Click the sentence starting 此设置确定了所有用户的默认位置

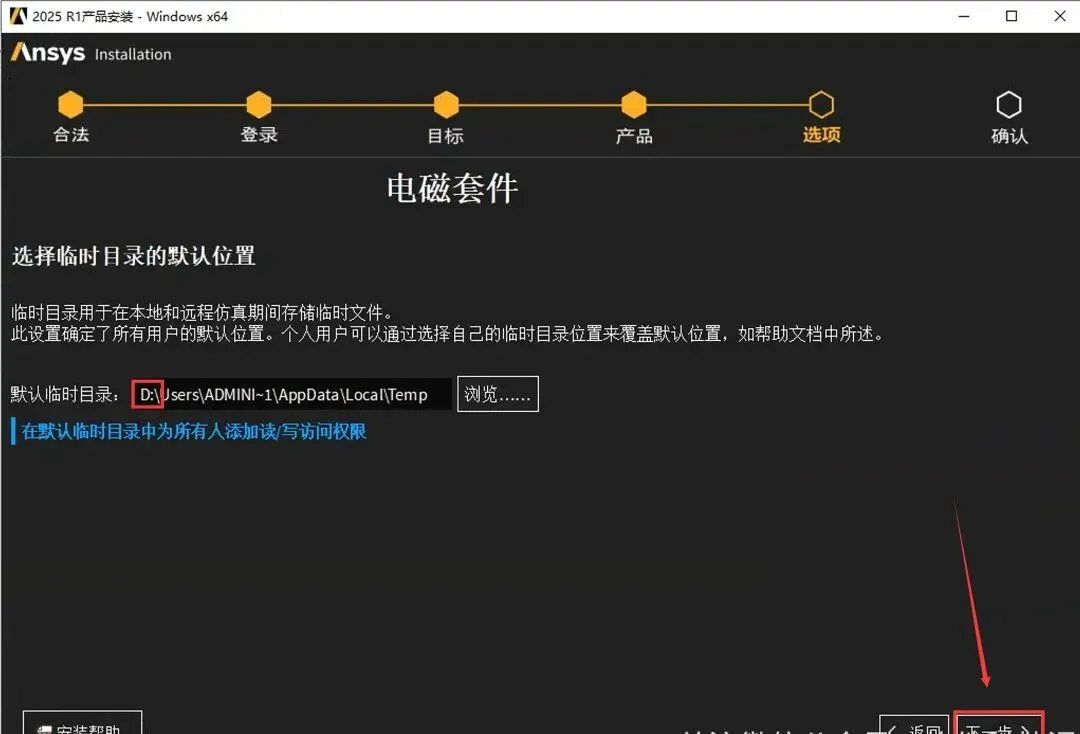[x=448, y=334]
